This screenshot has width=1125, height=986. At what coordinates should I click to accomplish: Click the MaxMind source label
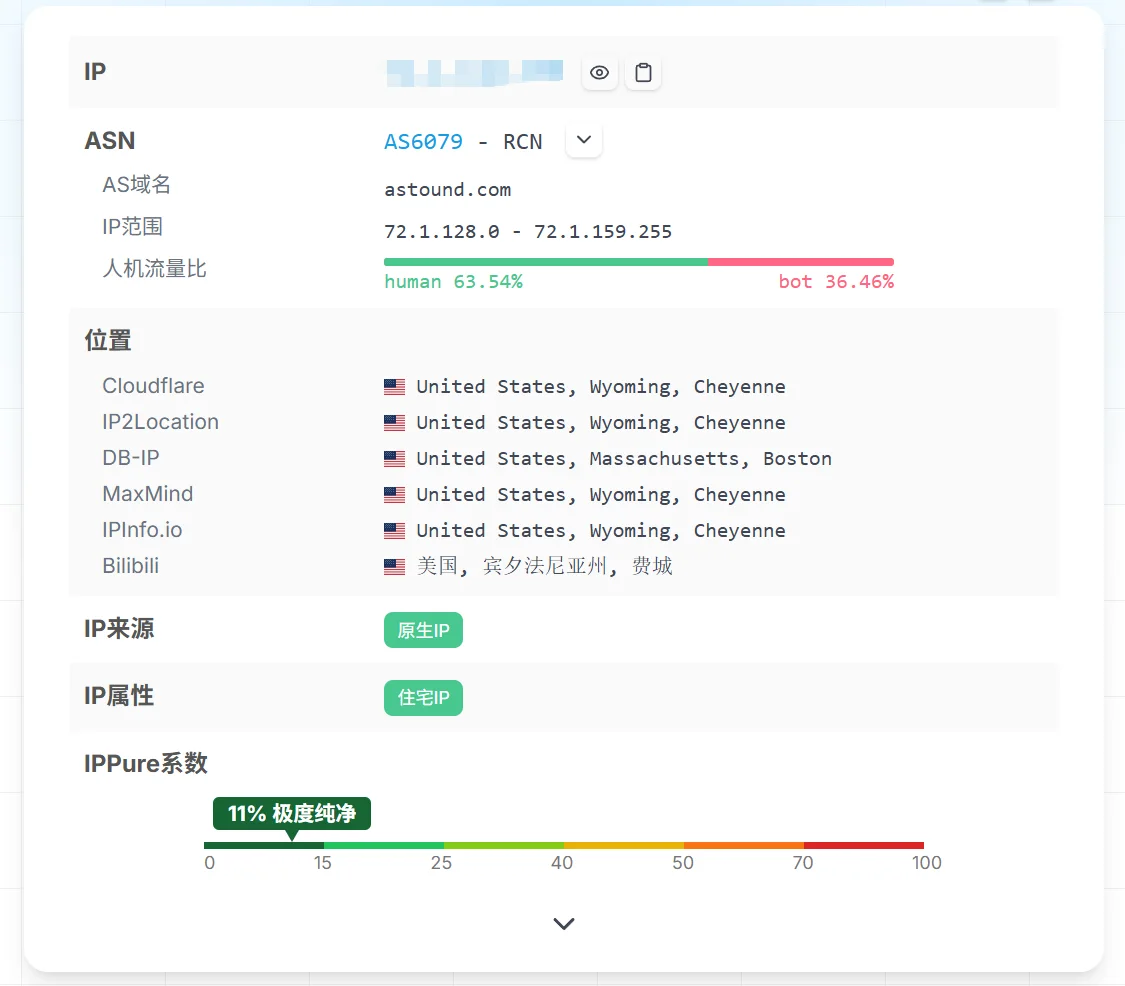coord(148,494)
